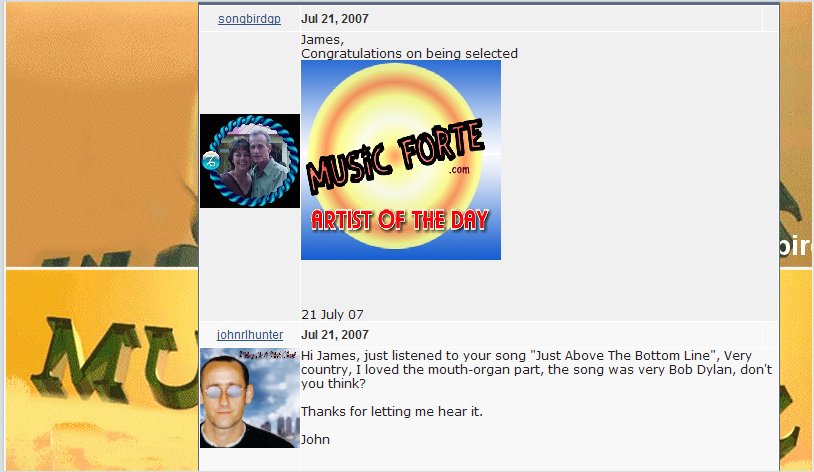Click the 'Thanks for letting me hear it.' line
The image size is (814, 472).
392,412
